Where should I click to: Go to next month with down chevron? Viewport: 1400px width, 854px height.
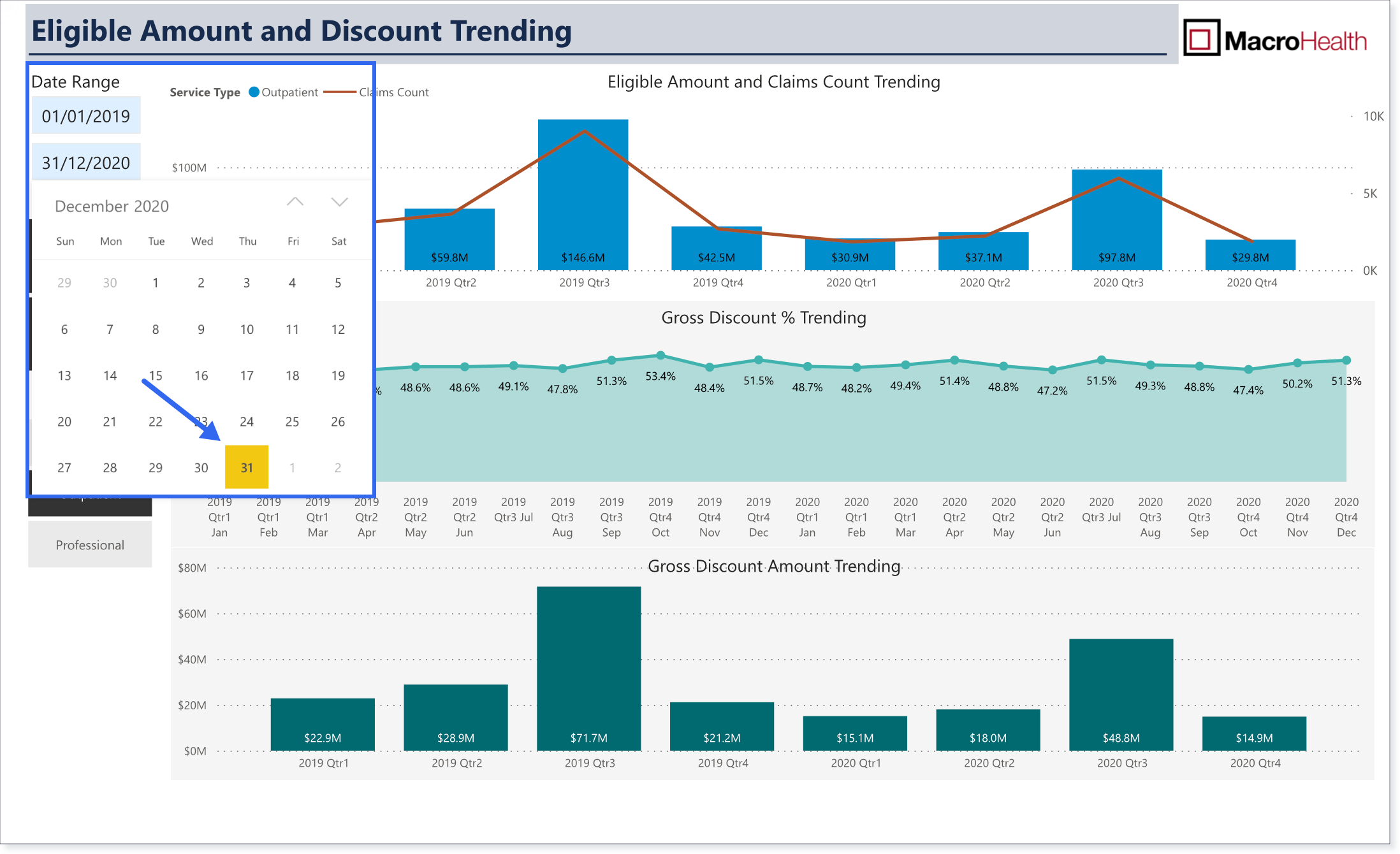click(340, 202)
